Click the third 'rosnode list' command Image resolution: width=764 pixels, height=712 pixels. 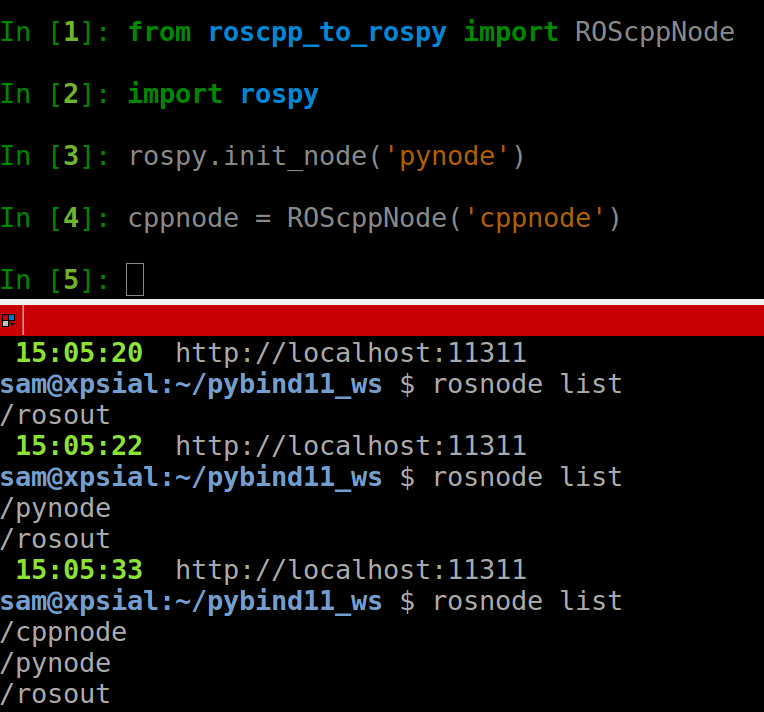tap(527, 601)
